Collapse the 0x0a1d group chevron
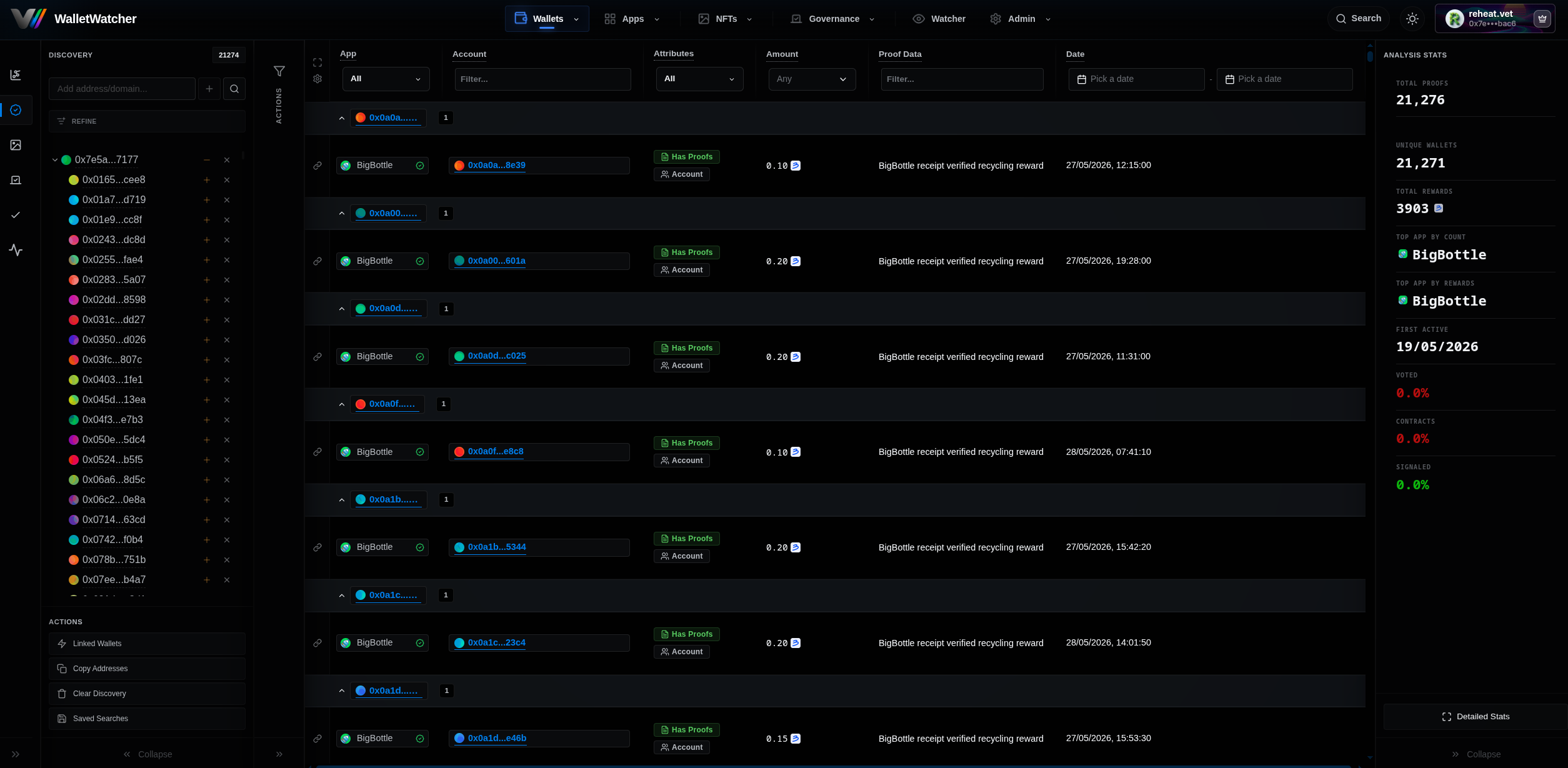This screenshot has width=1568, height=768. point(342,691)
